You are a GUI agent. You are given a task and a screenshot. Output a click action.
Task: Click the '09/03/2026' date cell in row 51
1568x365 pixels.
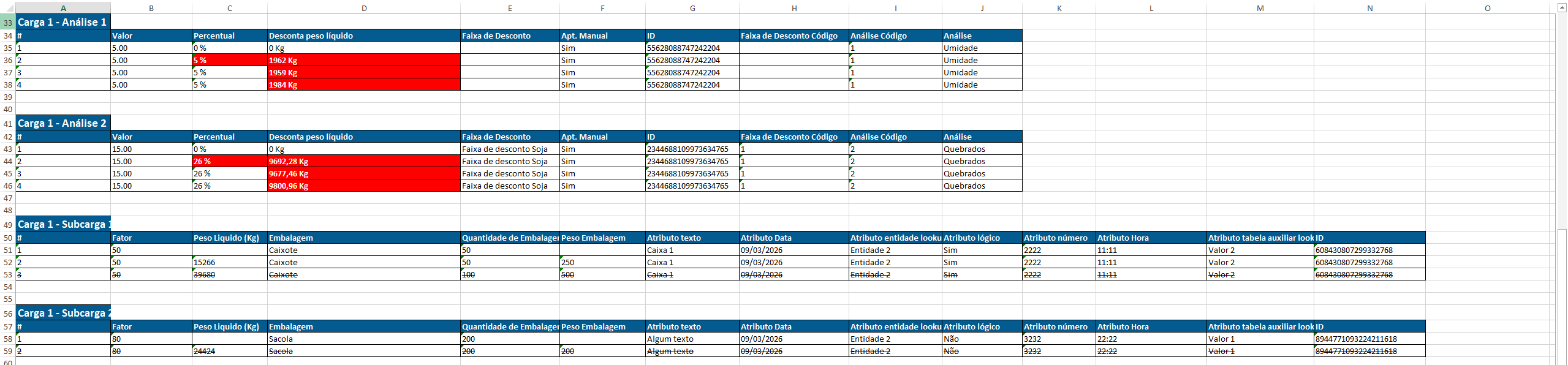click(x=794, y=250)
